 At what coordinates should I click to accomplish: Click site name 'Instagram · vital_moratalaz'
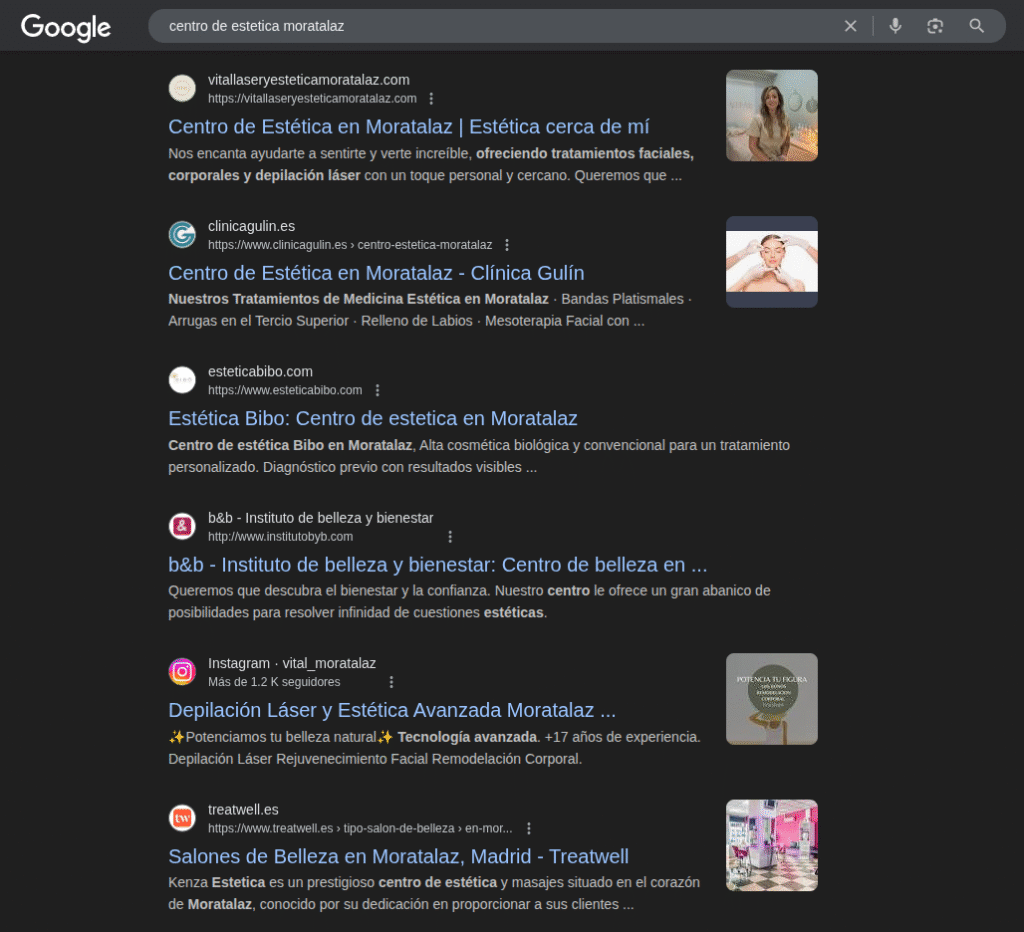coord(292,664)
